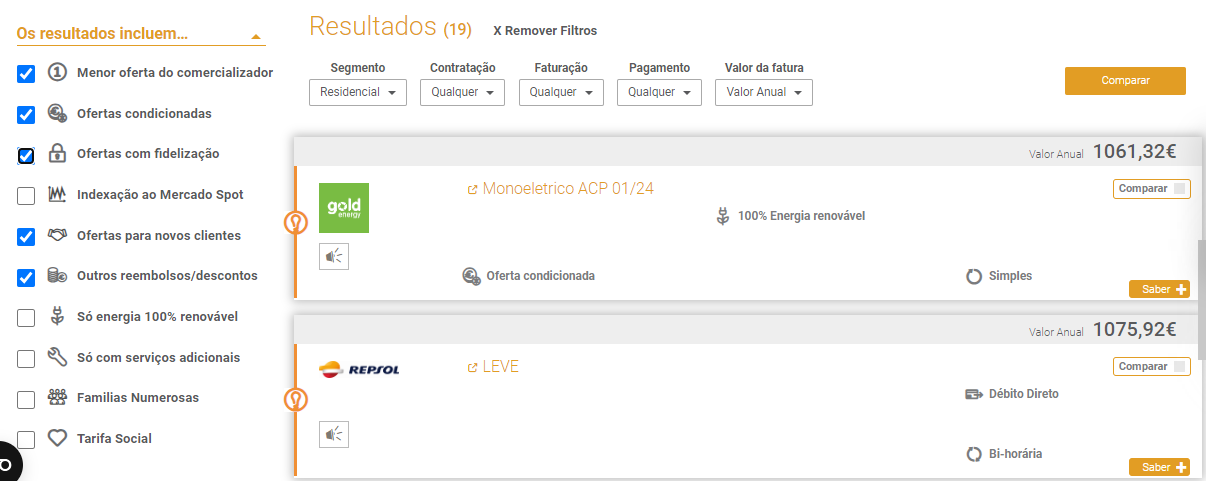Check the Comparar box for Monoeletrico offer
Viewport: 1206px width, 481px height.
click(x=1180, y=189)
